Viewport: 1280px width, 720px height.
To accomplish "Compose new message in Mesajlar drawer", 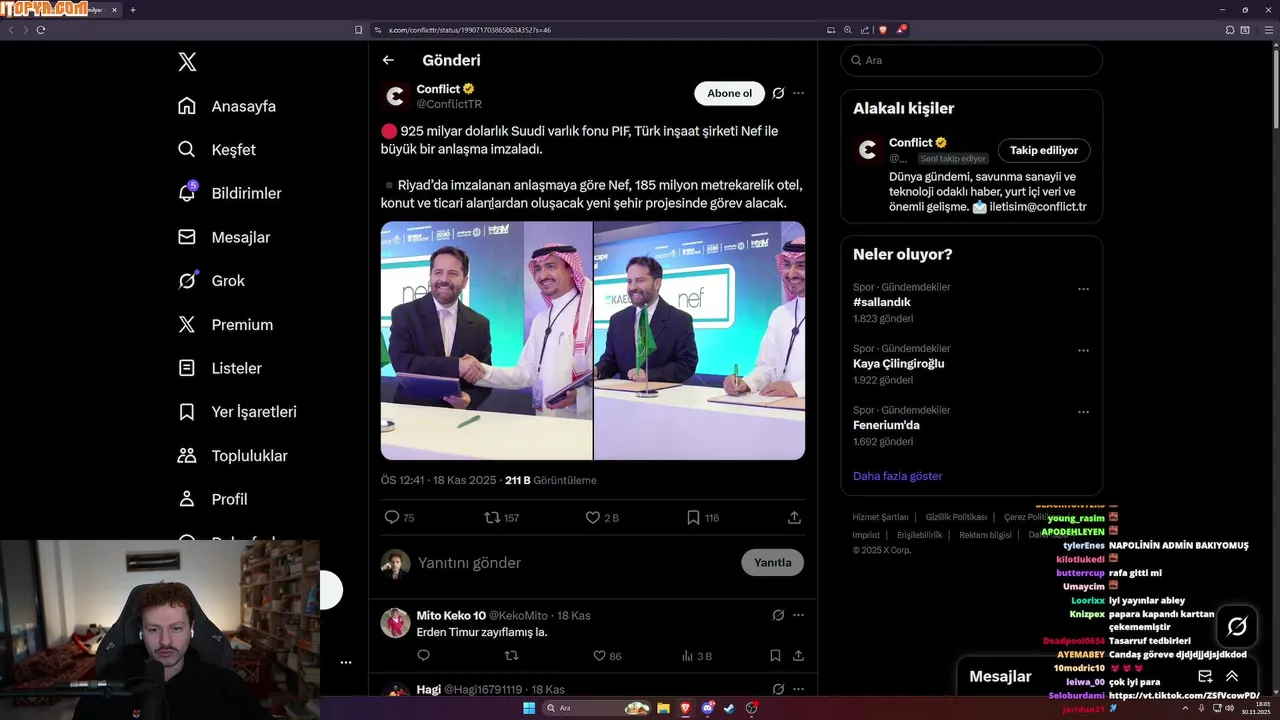I will 1205,677.
